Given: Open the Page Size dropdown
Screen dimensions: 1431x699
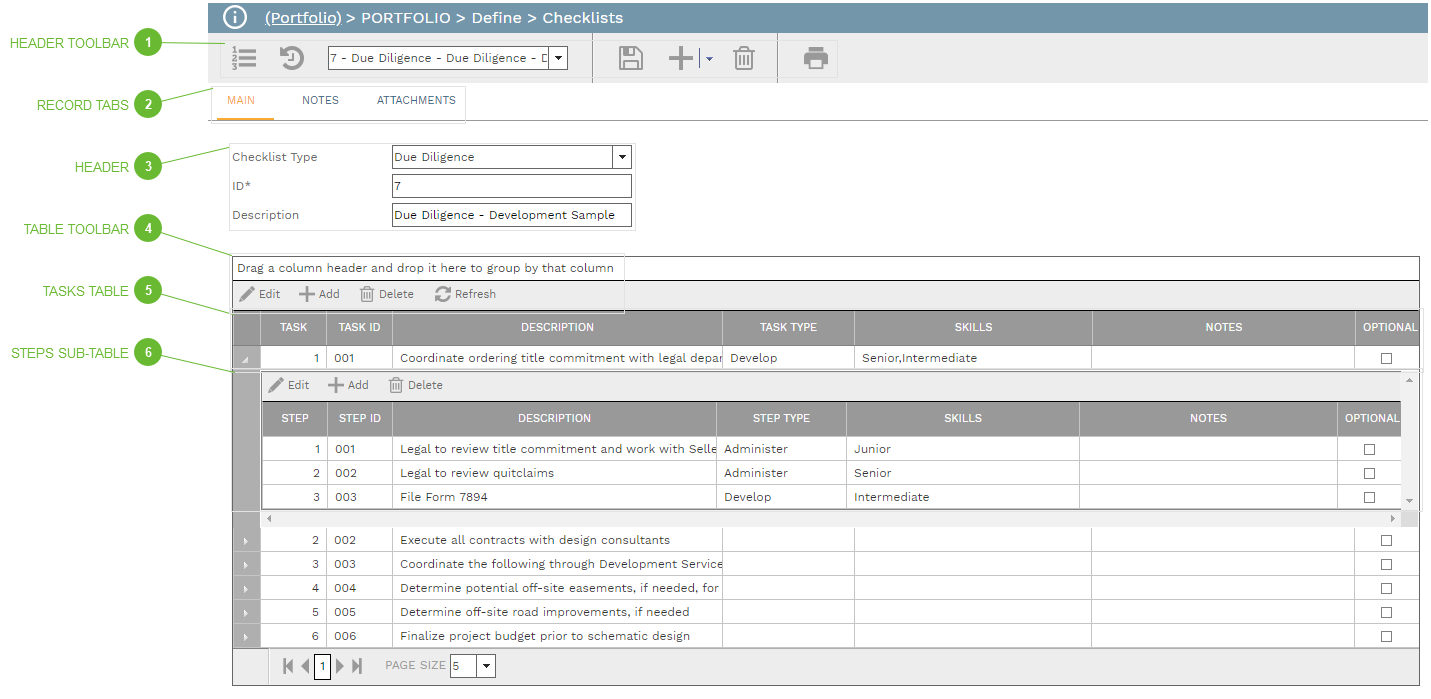Looking at the screenshot, I should pyautogui.click(x=486, y=666).
